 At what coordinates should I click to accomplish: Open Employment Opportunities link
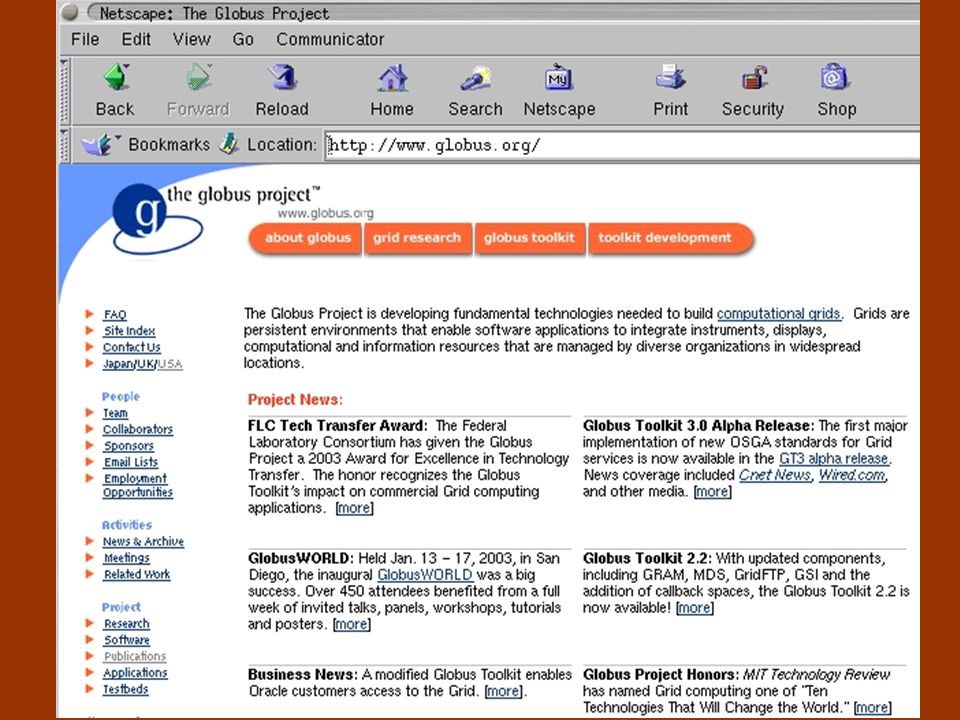(138, 486)
